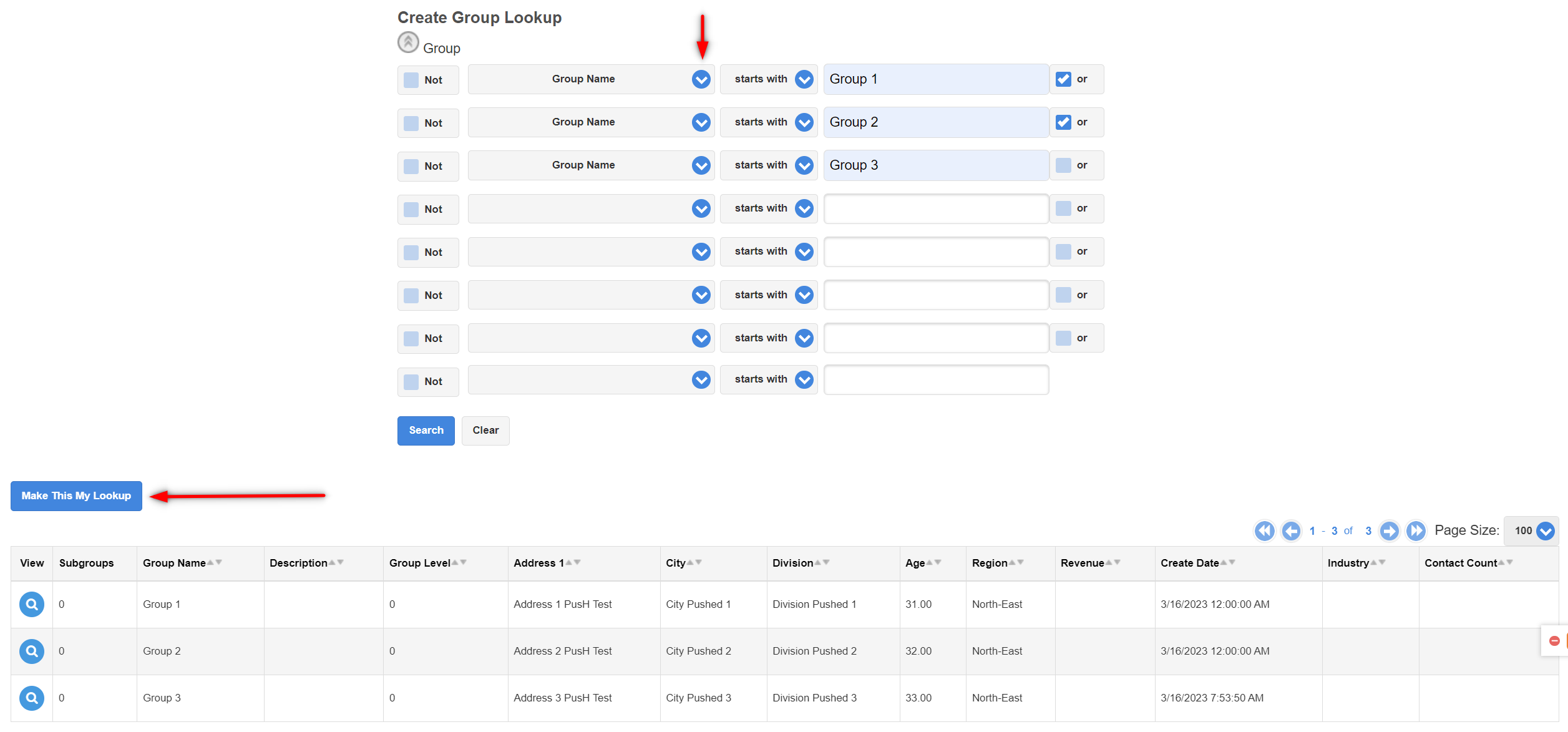This screenshot has height=732, width=1568.
Task: Click the view magnifier icon for Group 1
Action: (31, 604)
